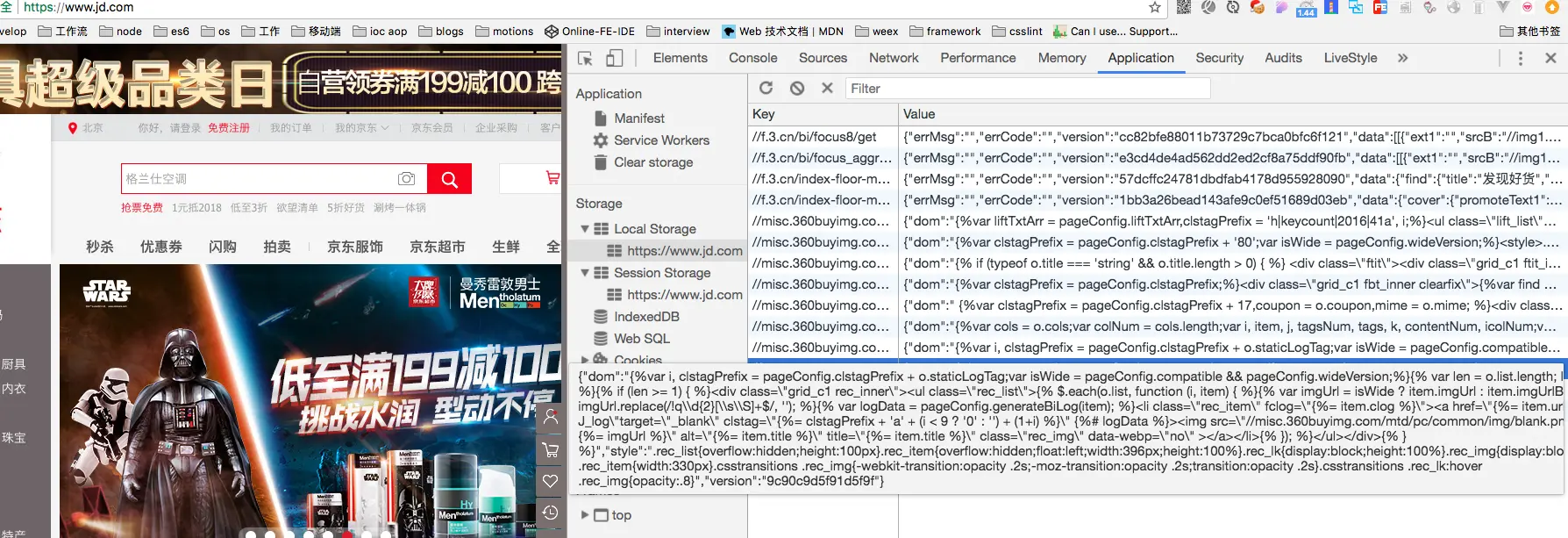This screenshot has width=1568, height=538.
Task: Open the Lighthouse extension icon
Action: click(x=1331, y=7)
